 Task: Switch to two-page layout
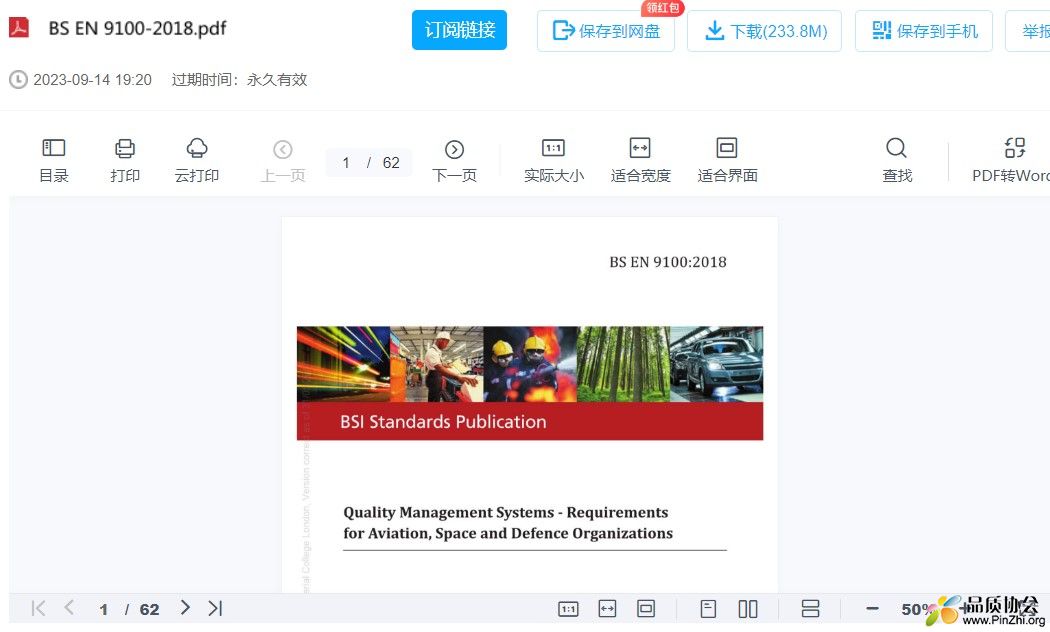(x=748, y=609)
